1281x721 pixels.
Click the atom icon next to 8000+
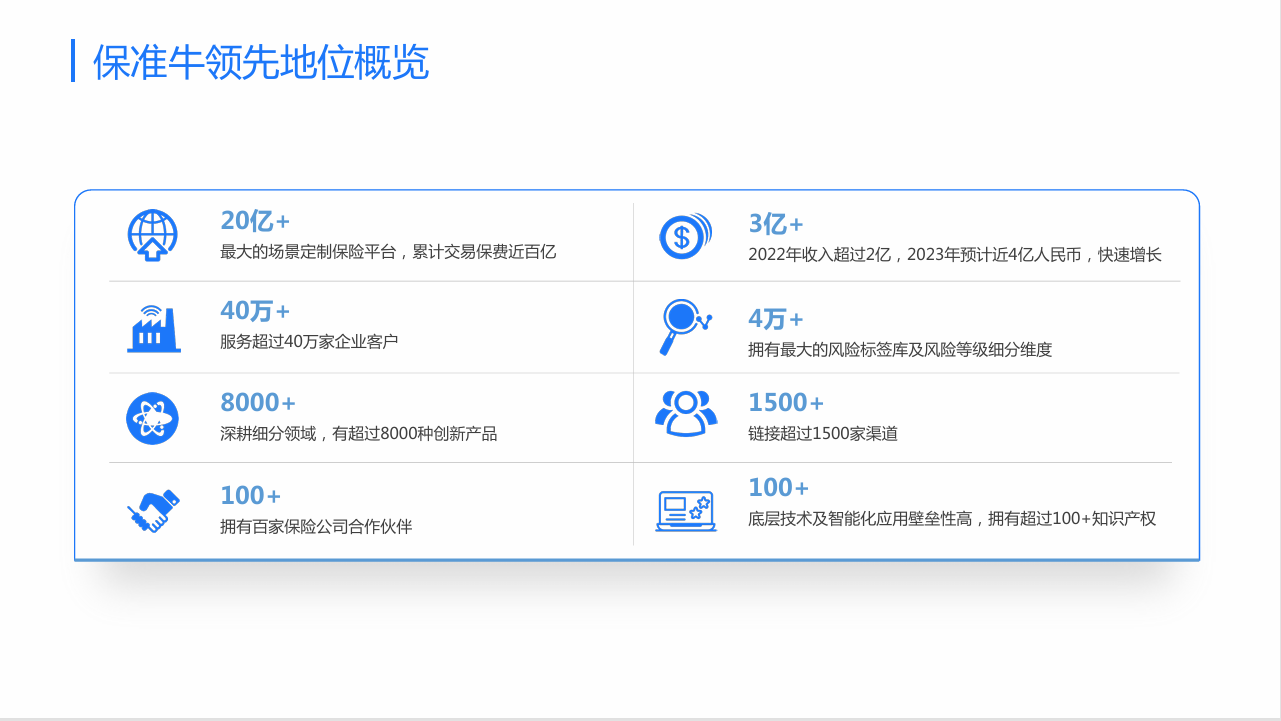[x=152, y=418]
